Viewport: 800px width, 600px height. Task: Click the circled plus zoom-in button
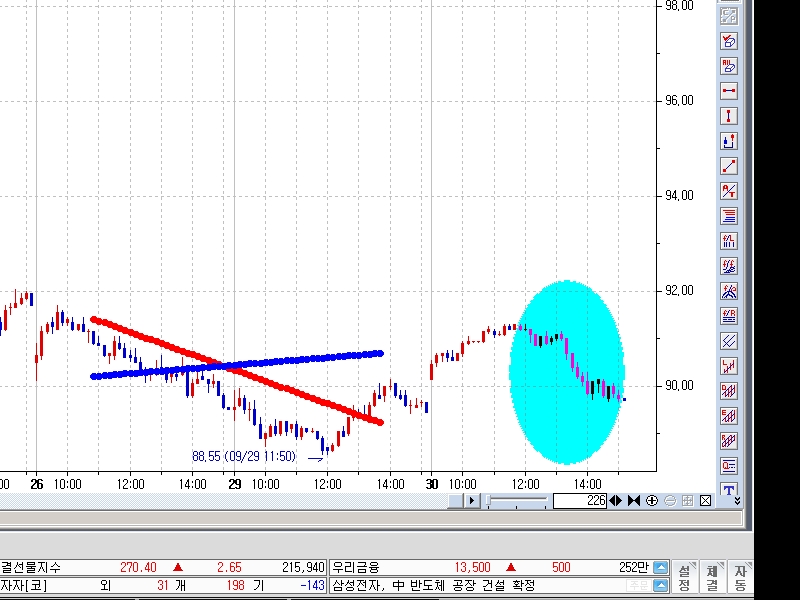coord(651,500)
